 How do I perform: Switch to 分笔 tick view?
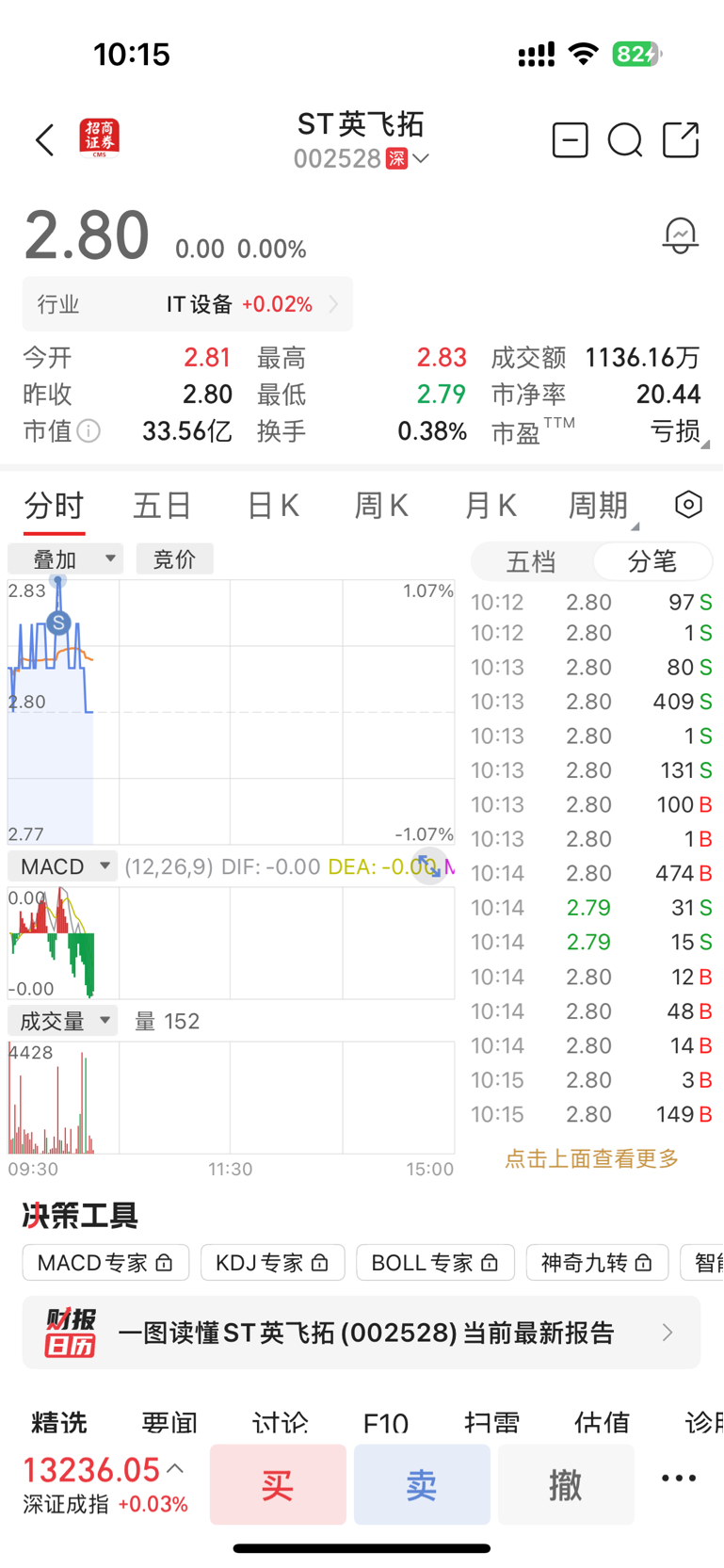(652, 561)
